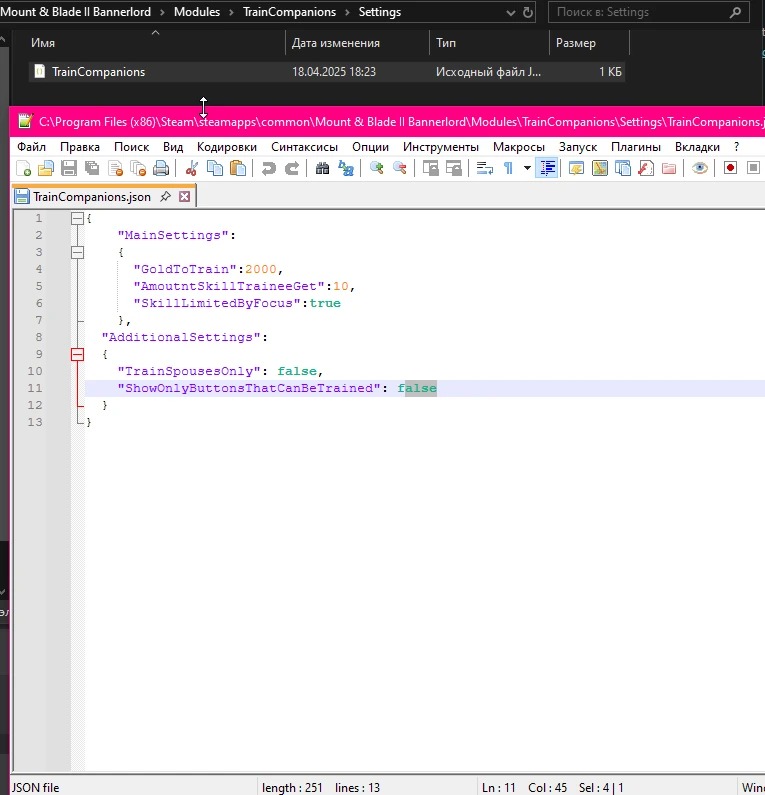Open the Опции menu
The height and width of the screenshot is (795, 765).
pyautogui.click(x=370, y=147)
